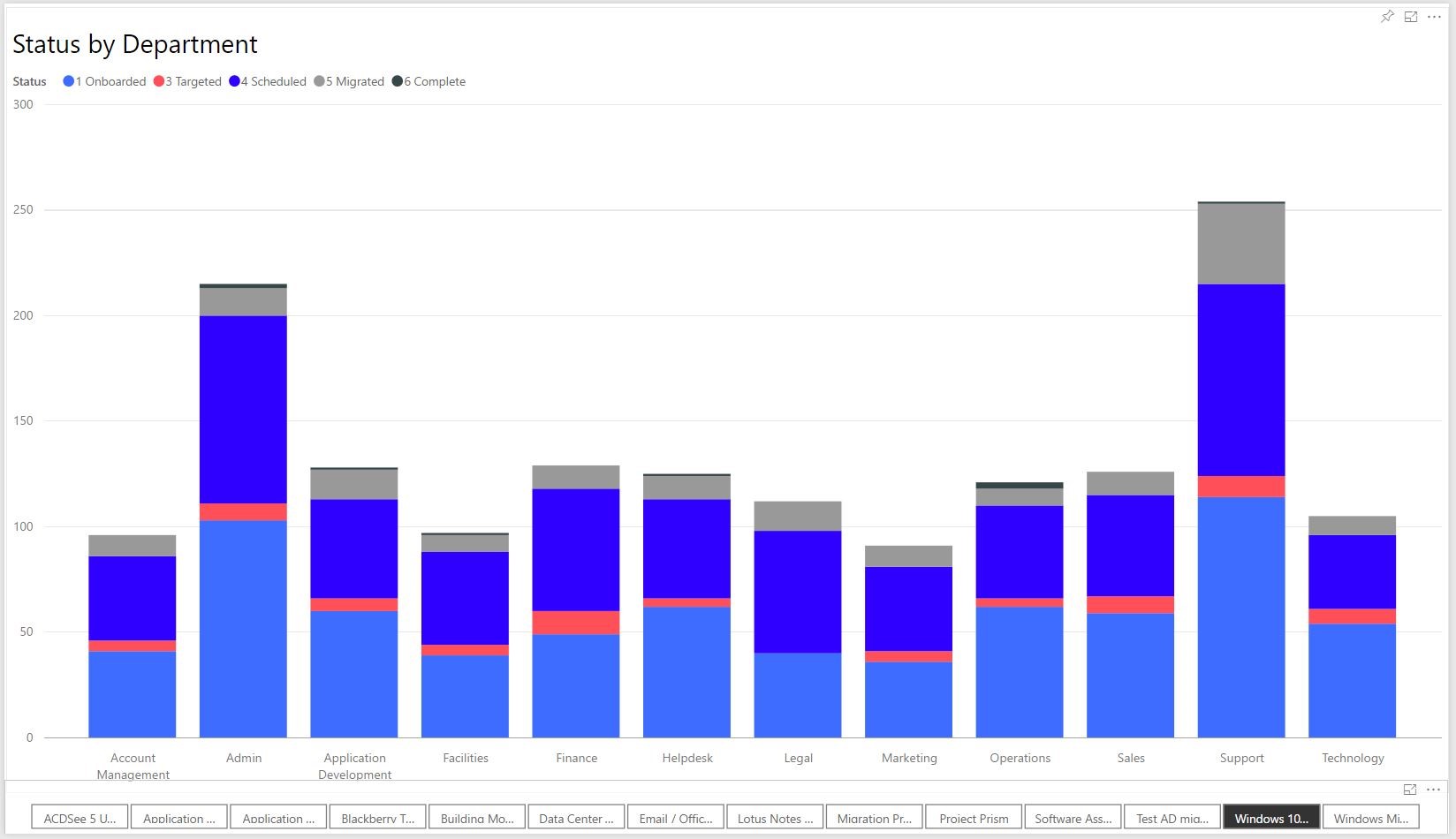Enable the "Test AD mig..." filter

click(1172, 817)
